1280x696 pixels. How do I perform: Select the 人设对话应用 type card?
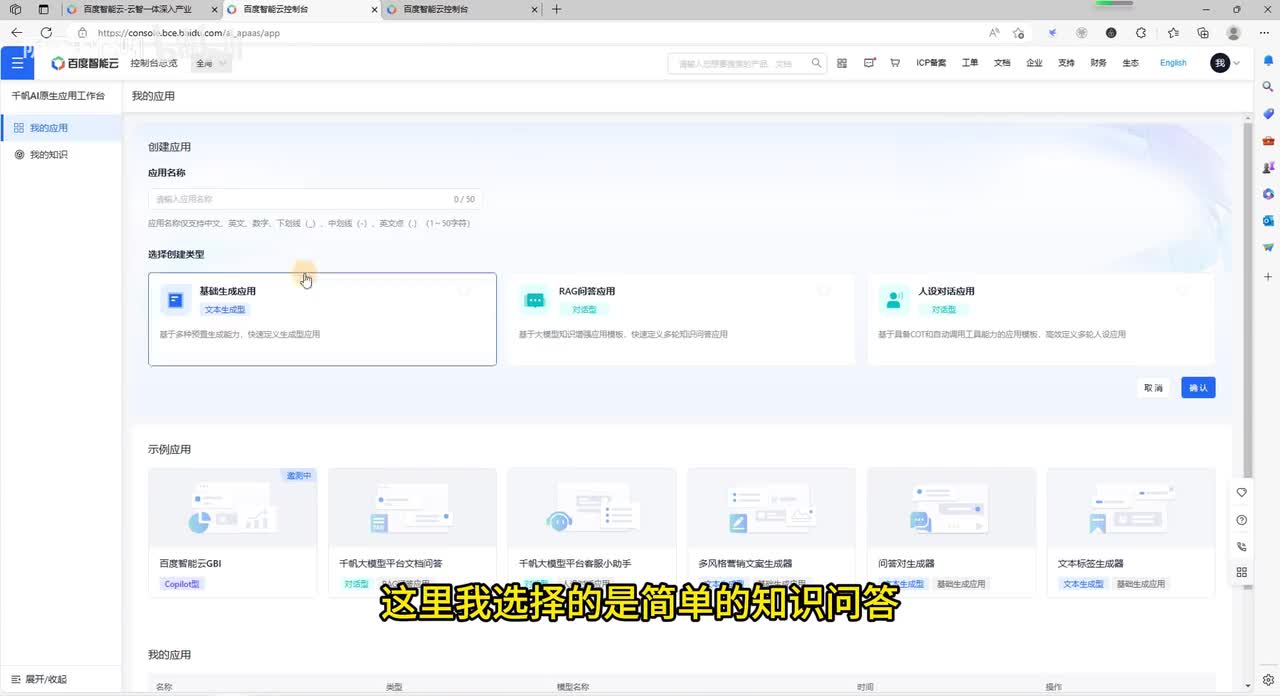tap(1040, 319)
